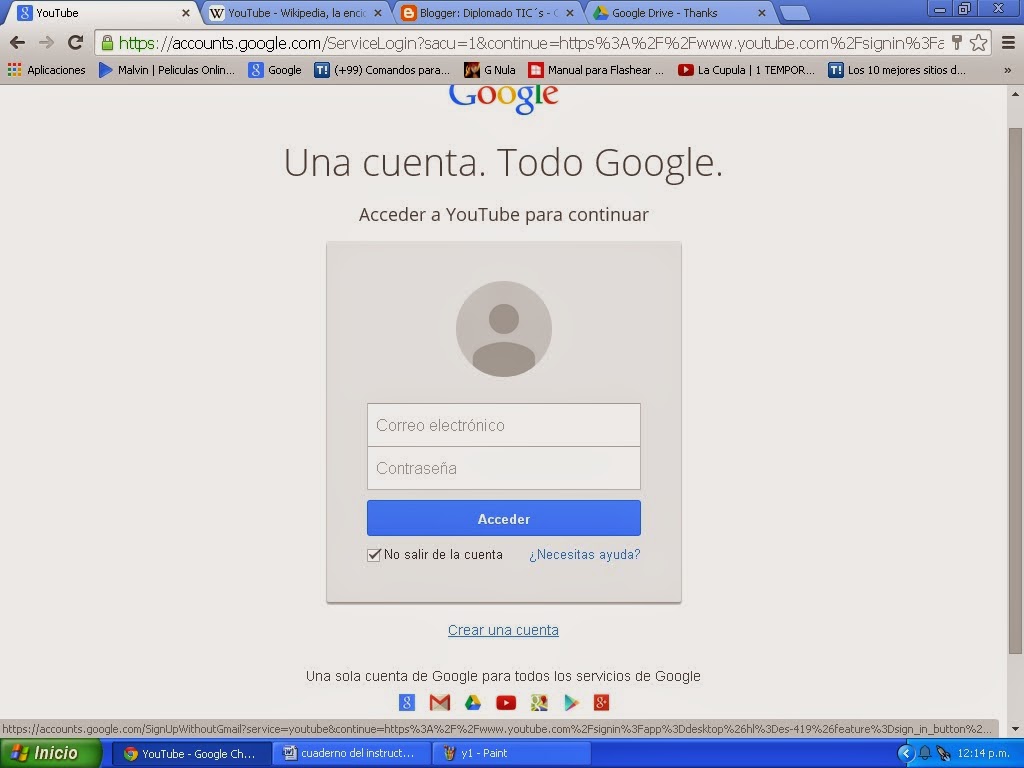
Task: Click the 12:14 p.m. system clock
Action: pyautogui.click(x=984, y=754)
